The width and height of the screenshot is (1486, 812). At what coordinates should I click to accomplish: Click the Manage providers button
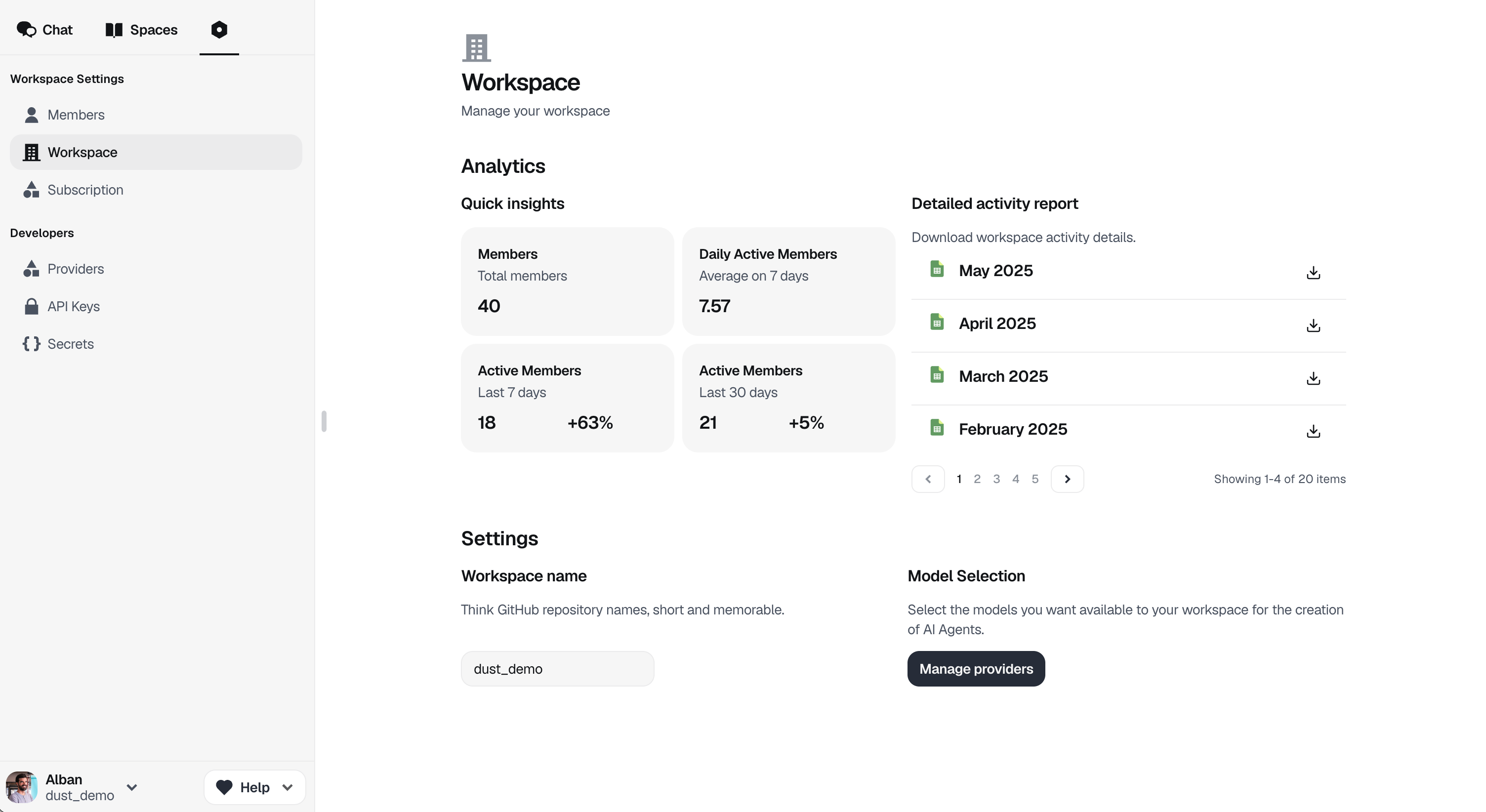point(976,669)
